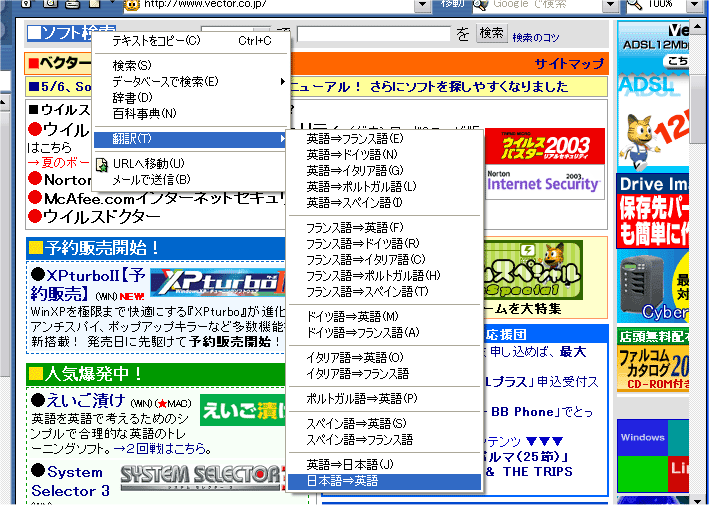Click the zoom magnifier icon
The image size is (709, 505).
(x=635, y=4)
